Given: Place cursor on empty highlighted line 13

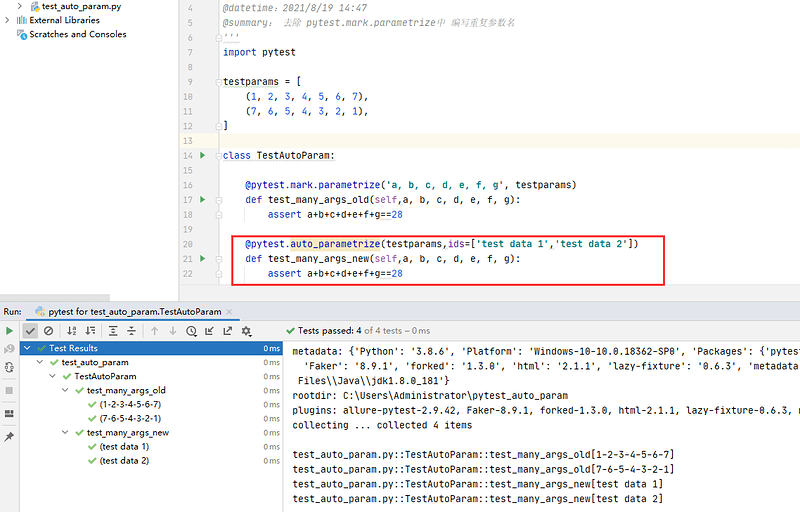Looking at the screenshot, I should coord(510,141).
